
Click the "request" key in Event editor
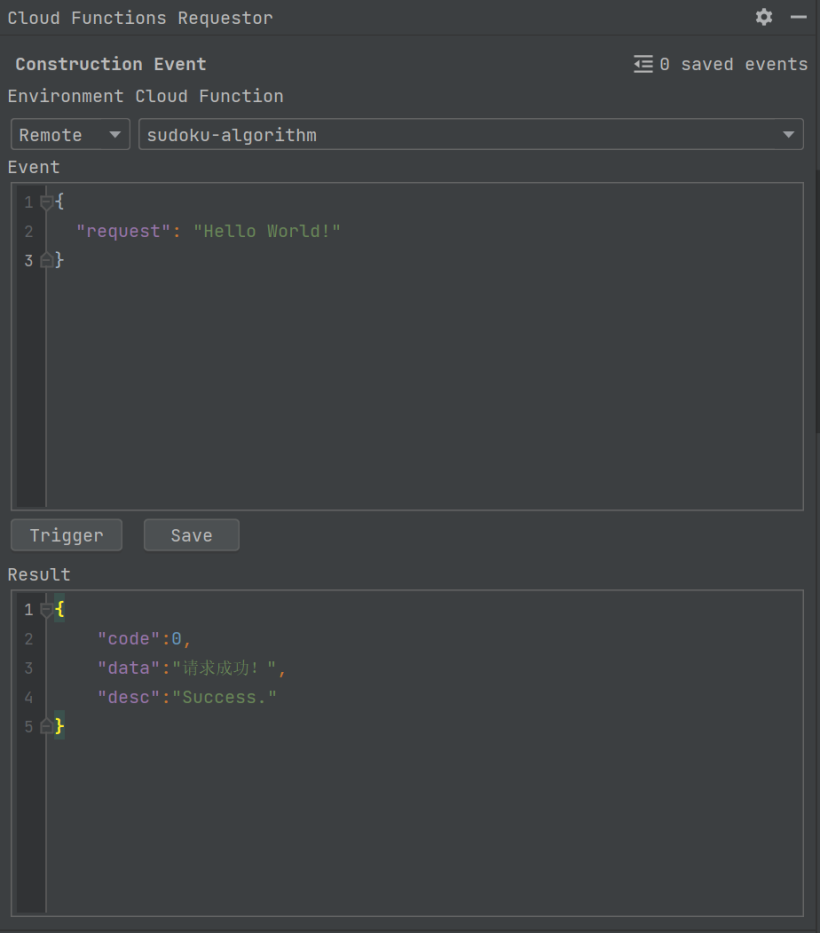tap(123, 231)
